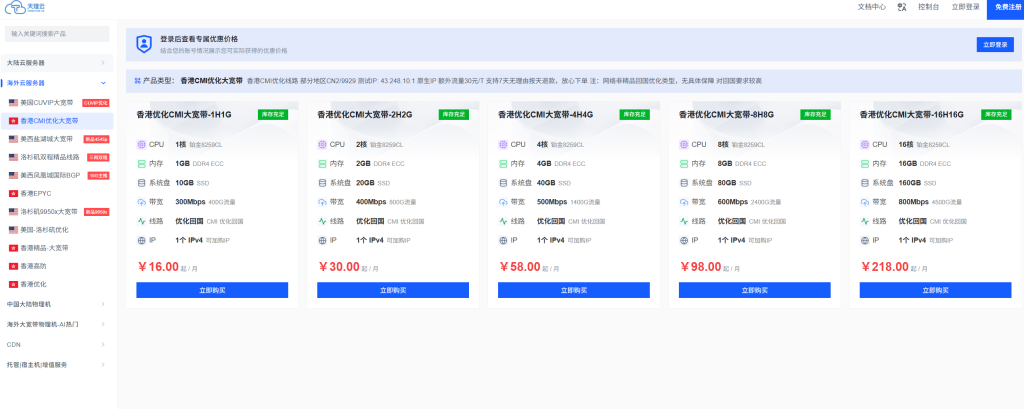The image size is (1024, 409).
Task: Click the 天猫云 logo in the header
Action: pos(25,7)
